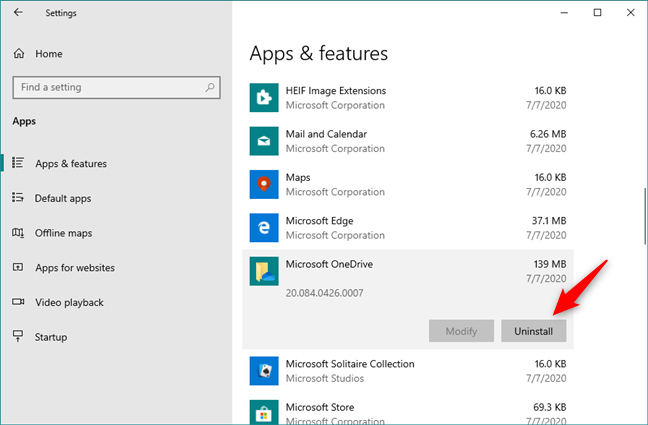Screen dimensions: 648x425
Task: Click the 69.3 KB size value
Action: 550,407
